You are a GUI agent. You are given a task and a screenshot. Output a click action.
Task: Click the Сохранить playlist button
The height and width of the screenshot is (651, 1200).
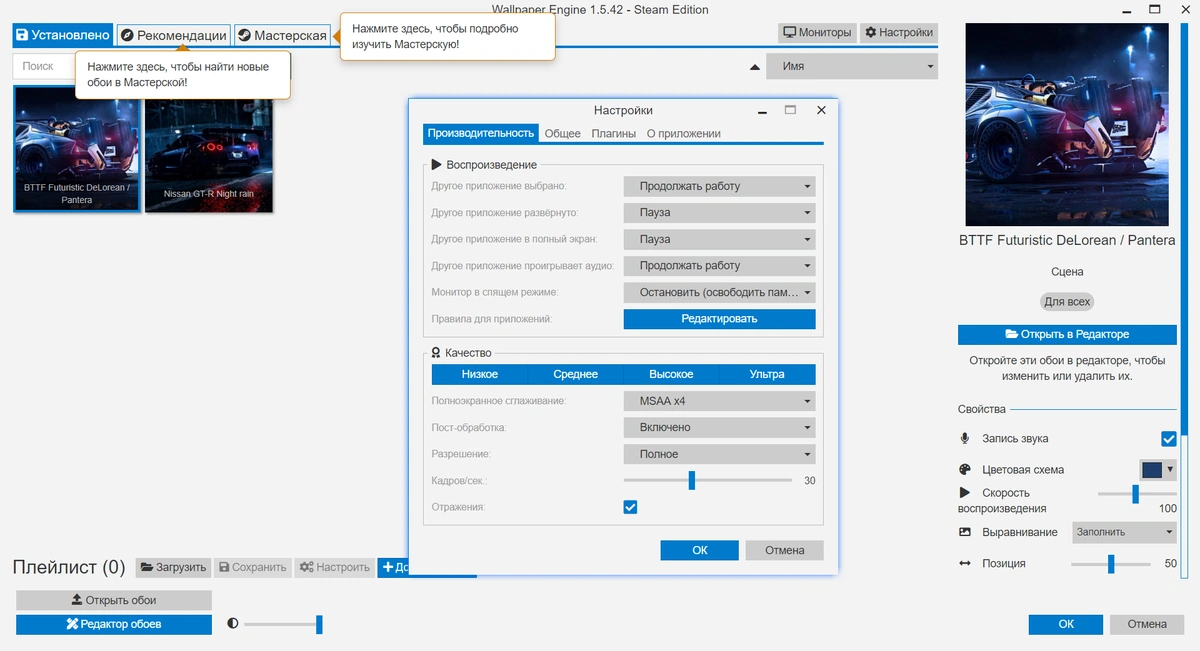(253, 567)
